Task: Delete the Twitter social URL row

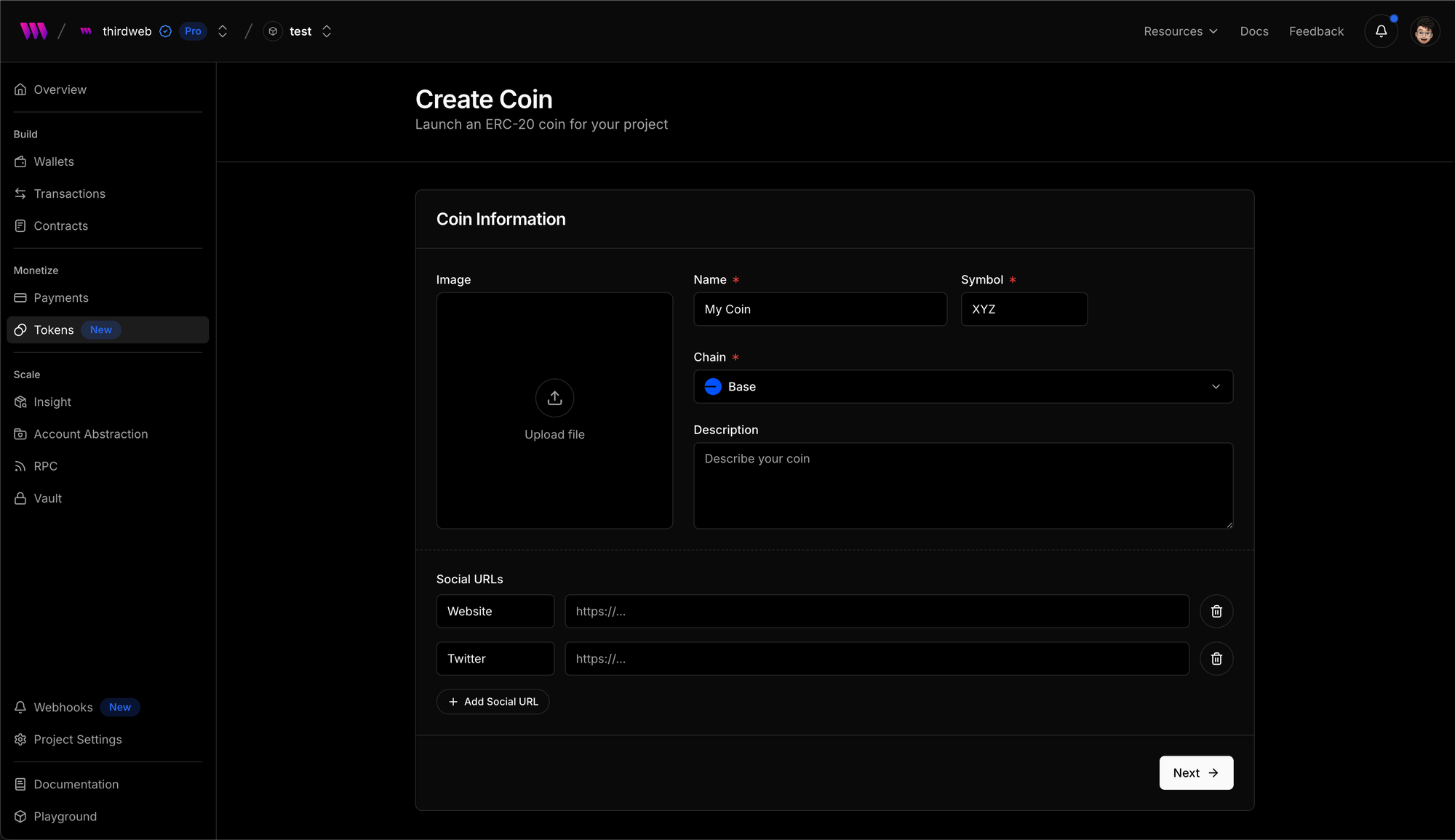Action: (x=1216, y=659)
